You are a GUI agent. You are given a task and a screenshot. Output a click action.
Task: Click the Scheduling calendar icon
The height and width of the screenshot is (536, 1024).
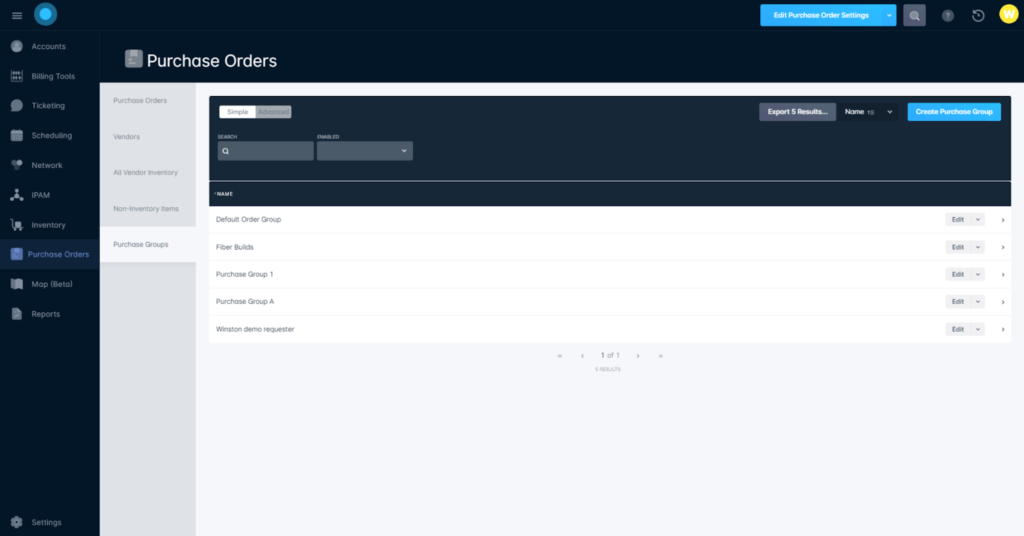(17, 136)
